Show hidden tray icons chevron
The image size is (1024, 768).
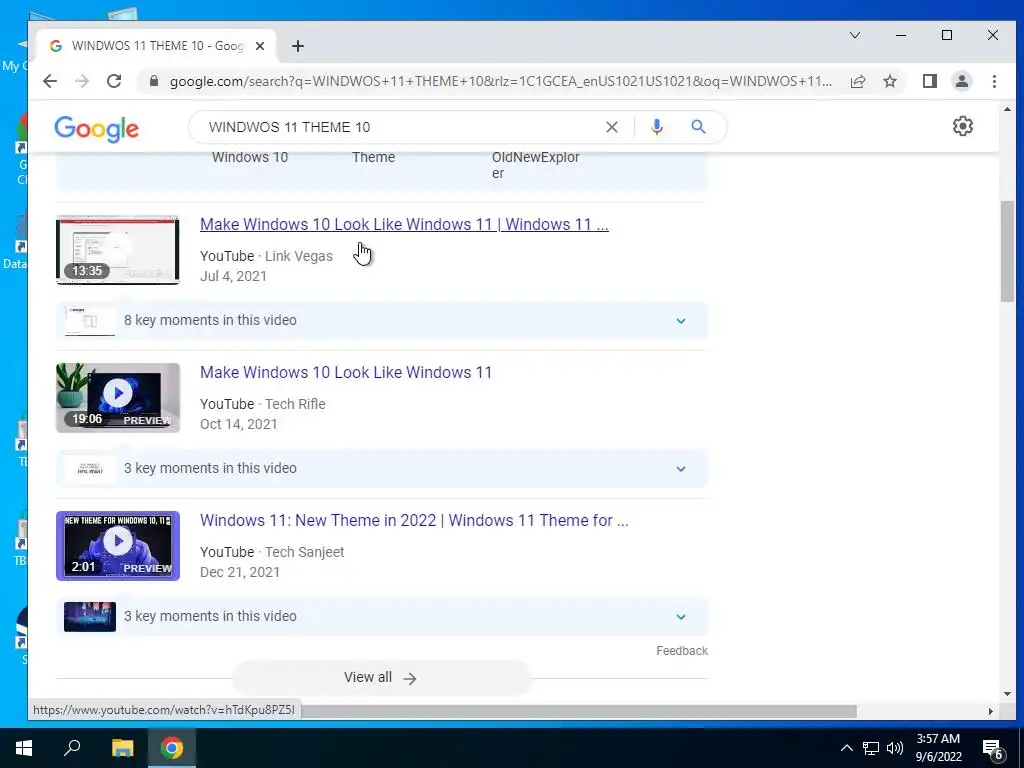tap(846, 748)
